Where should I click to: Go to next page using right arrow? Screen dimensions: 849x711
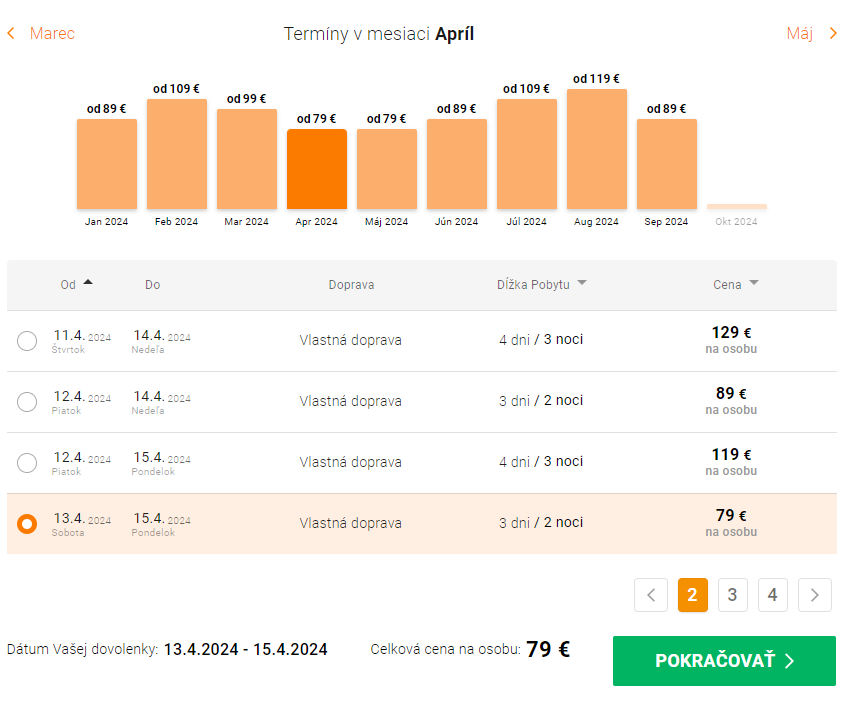tap(815, 595)
